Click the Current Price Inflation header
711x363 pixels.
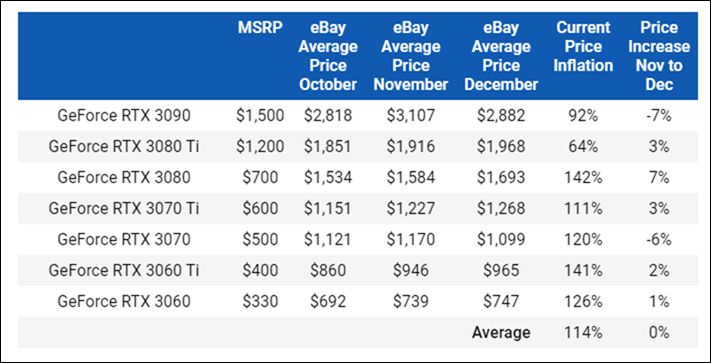(x=583, y=47)
